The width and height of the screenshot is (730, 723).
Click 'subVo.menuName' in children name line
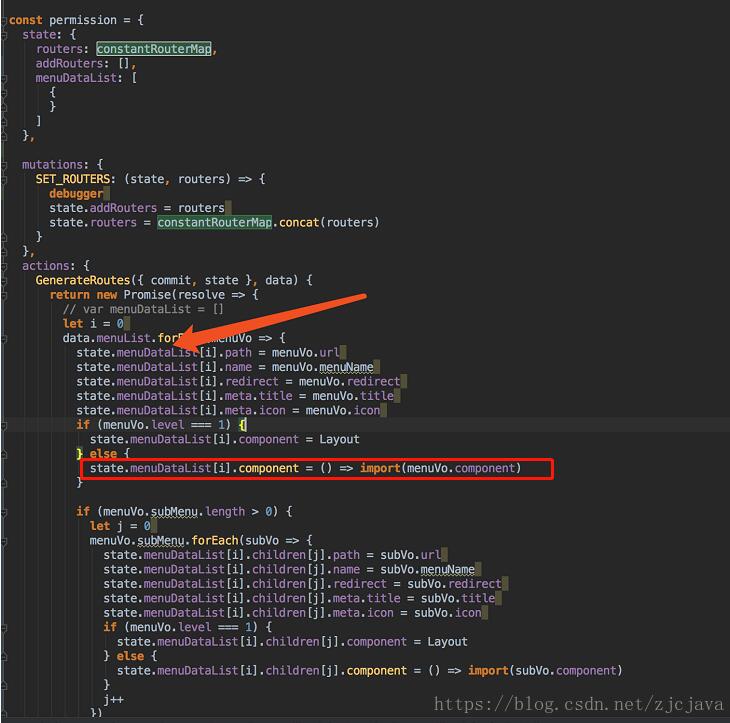click(427, 569)
